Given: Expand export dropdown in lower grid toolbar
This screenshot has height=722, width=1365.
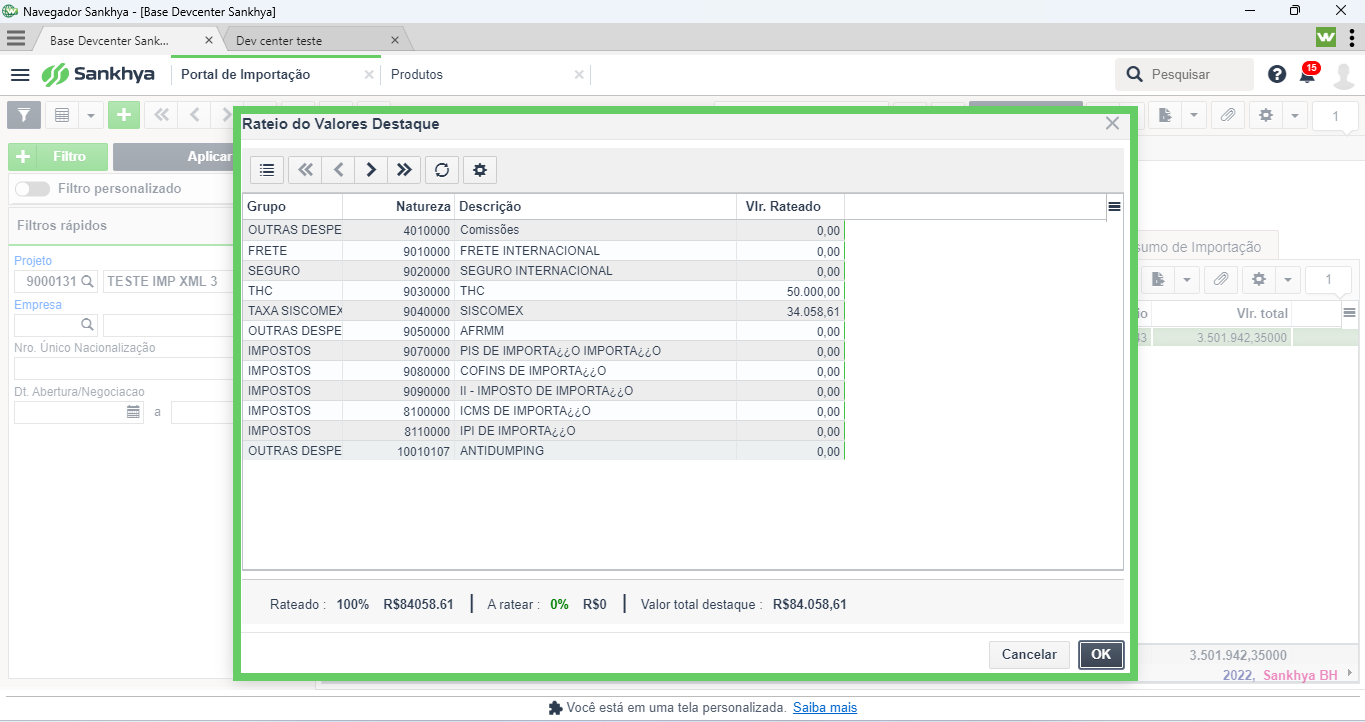Looking at the screenshot, I should [x=1188, y=279].
